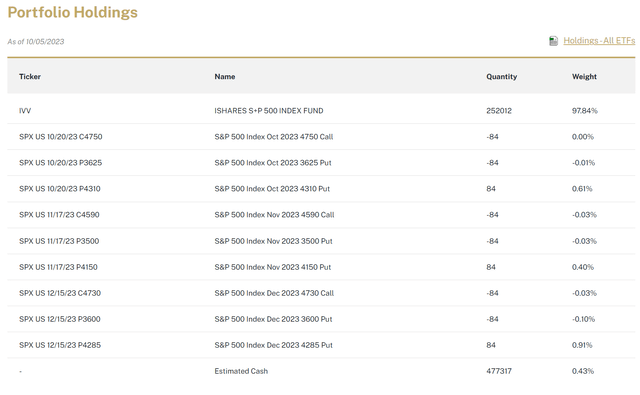Image resolution: width=640 pixels, height=395 pixels.
Task: Click the -0.01% weight value
Action: pyautogui.click(x=583, y=163)
